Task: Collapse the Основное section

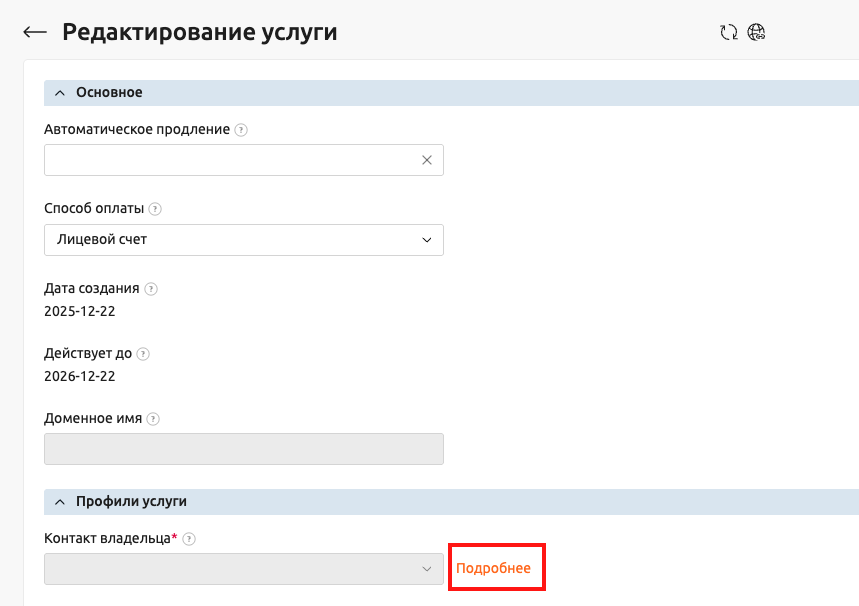Action: click(x=59, y=92)
